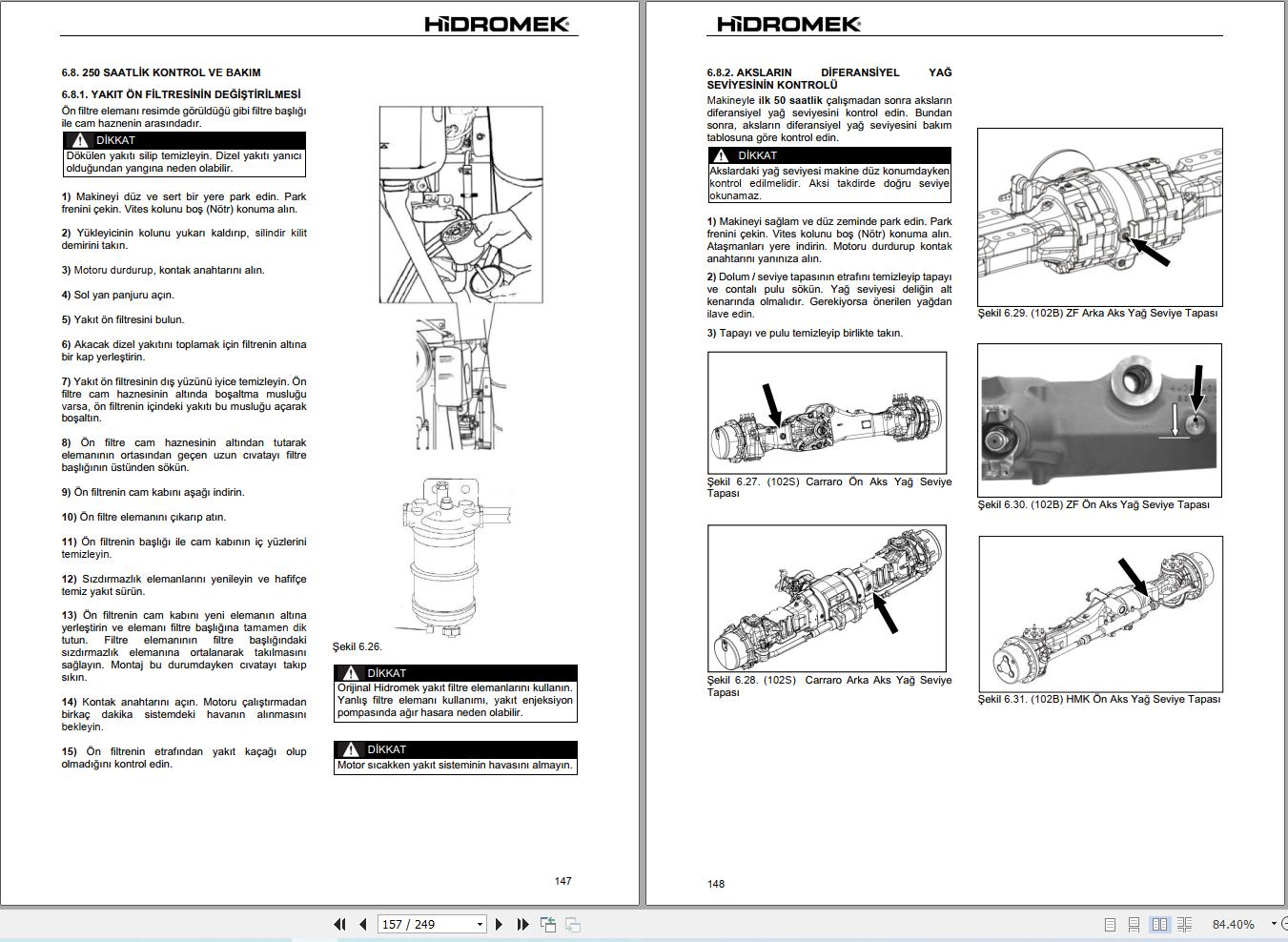Click the next view icon

click(573, 924)
